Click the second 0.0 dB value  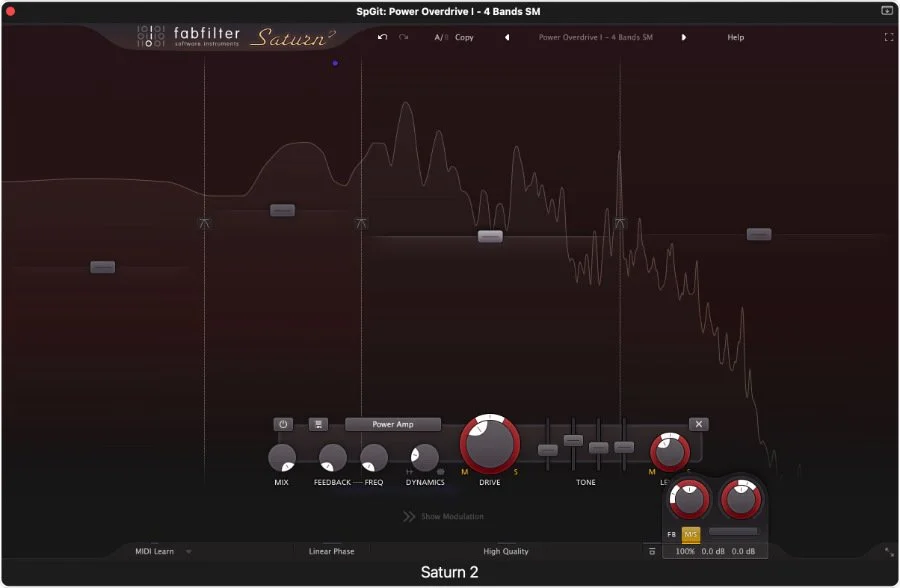(743, 551)
